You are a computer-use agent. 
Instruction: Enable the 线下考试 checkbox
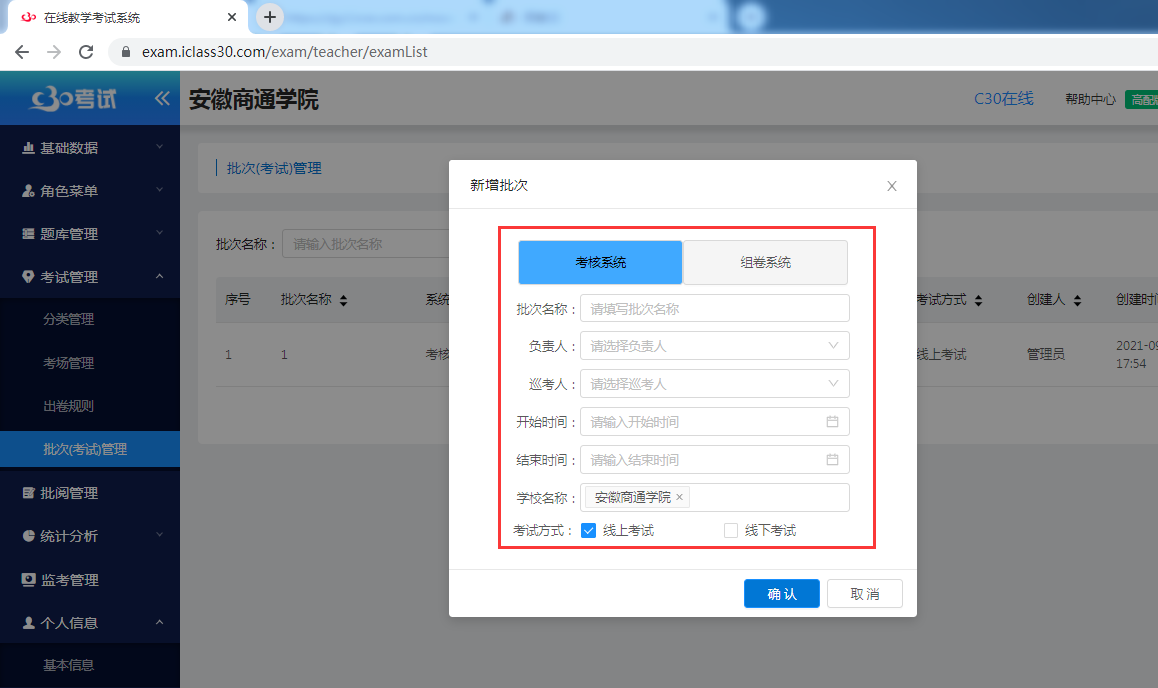730,531
